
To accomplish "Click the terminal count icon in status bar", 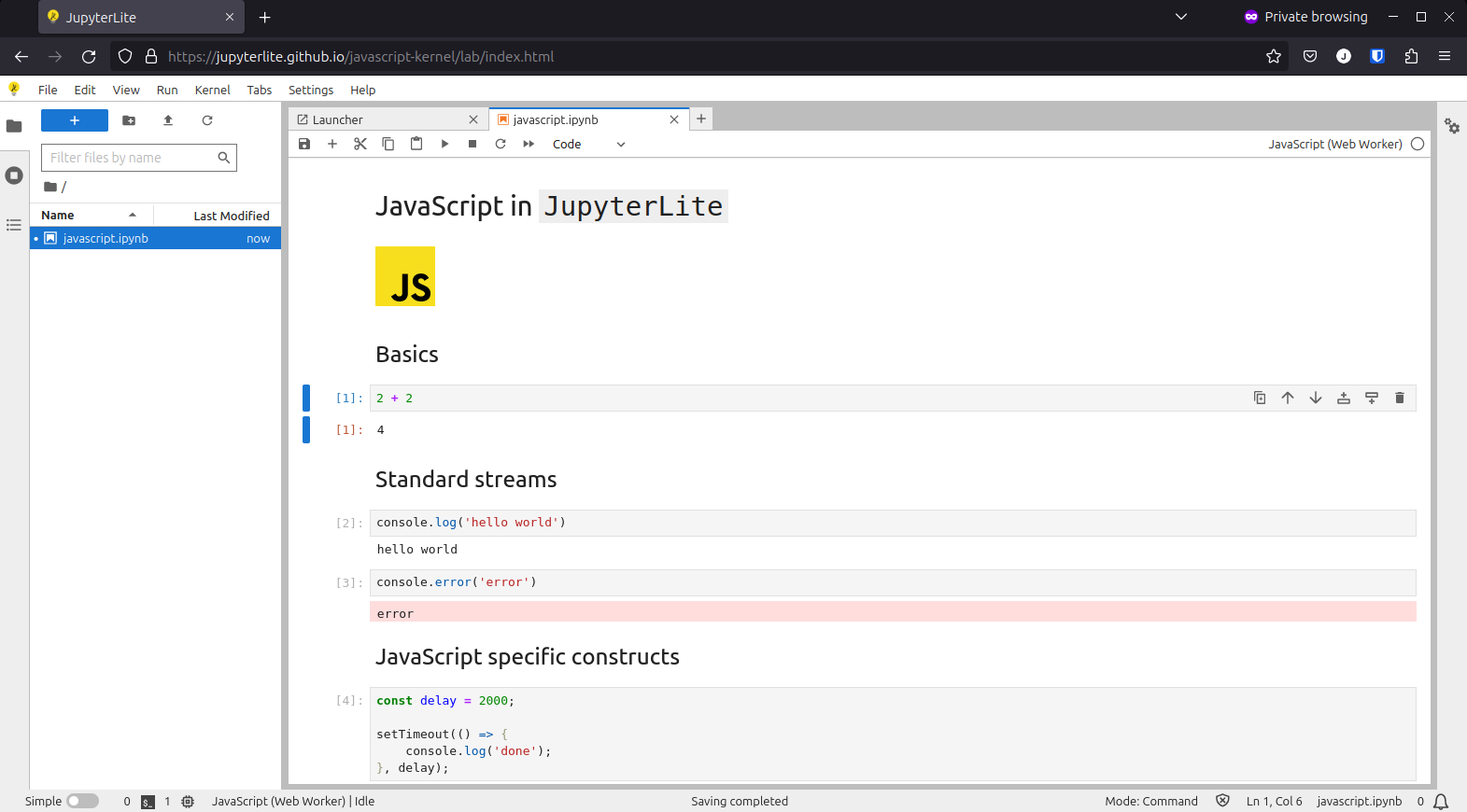I will click(x=148, y=802).
